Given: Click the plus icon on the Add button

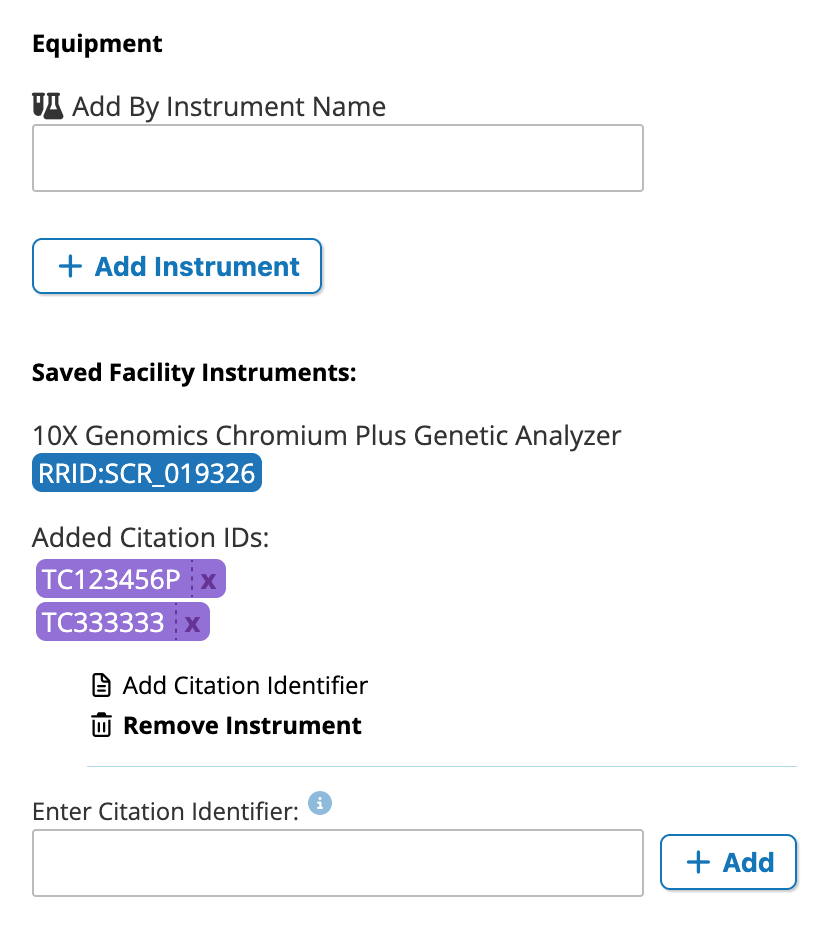Looking at the screenshot, I should point(698,862).
